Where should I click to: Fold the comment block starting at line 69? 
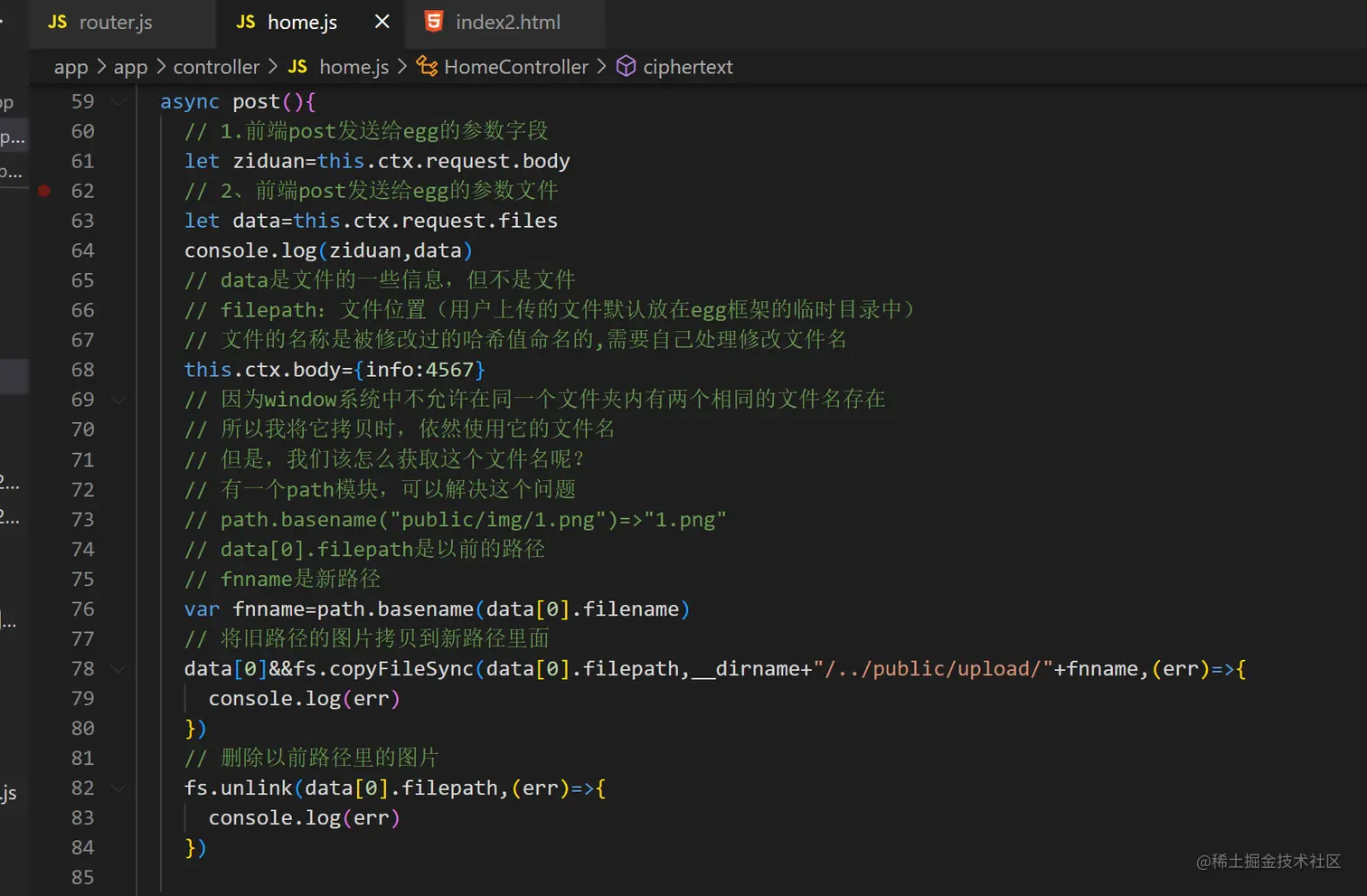point(118,400)
